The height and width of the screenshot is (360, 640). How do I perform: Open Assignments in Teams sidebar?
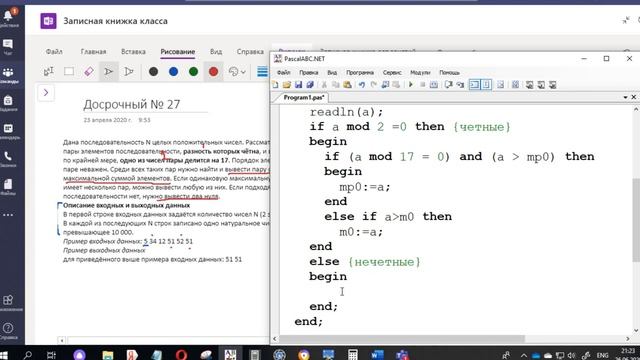[8, 103]
